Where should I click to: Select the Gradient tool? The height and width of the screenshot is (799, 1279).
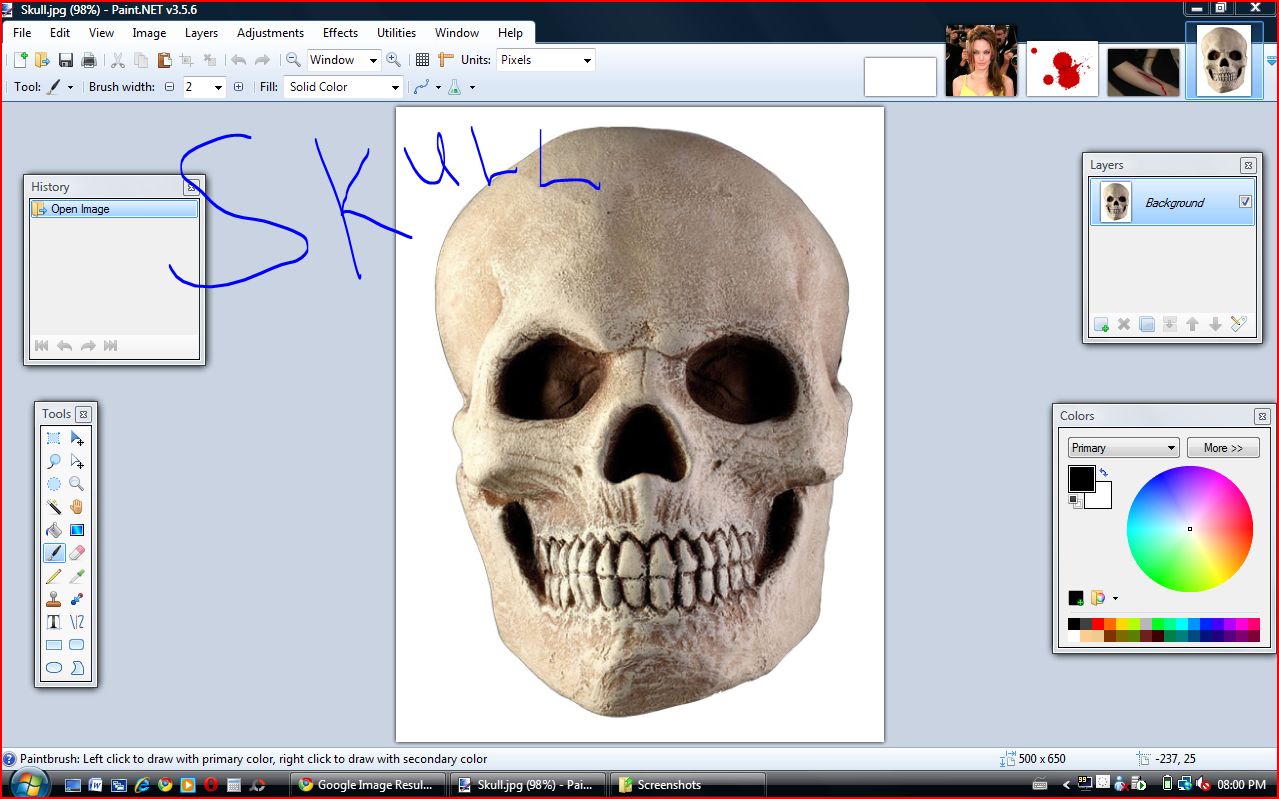[x=78, y=529]
